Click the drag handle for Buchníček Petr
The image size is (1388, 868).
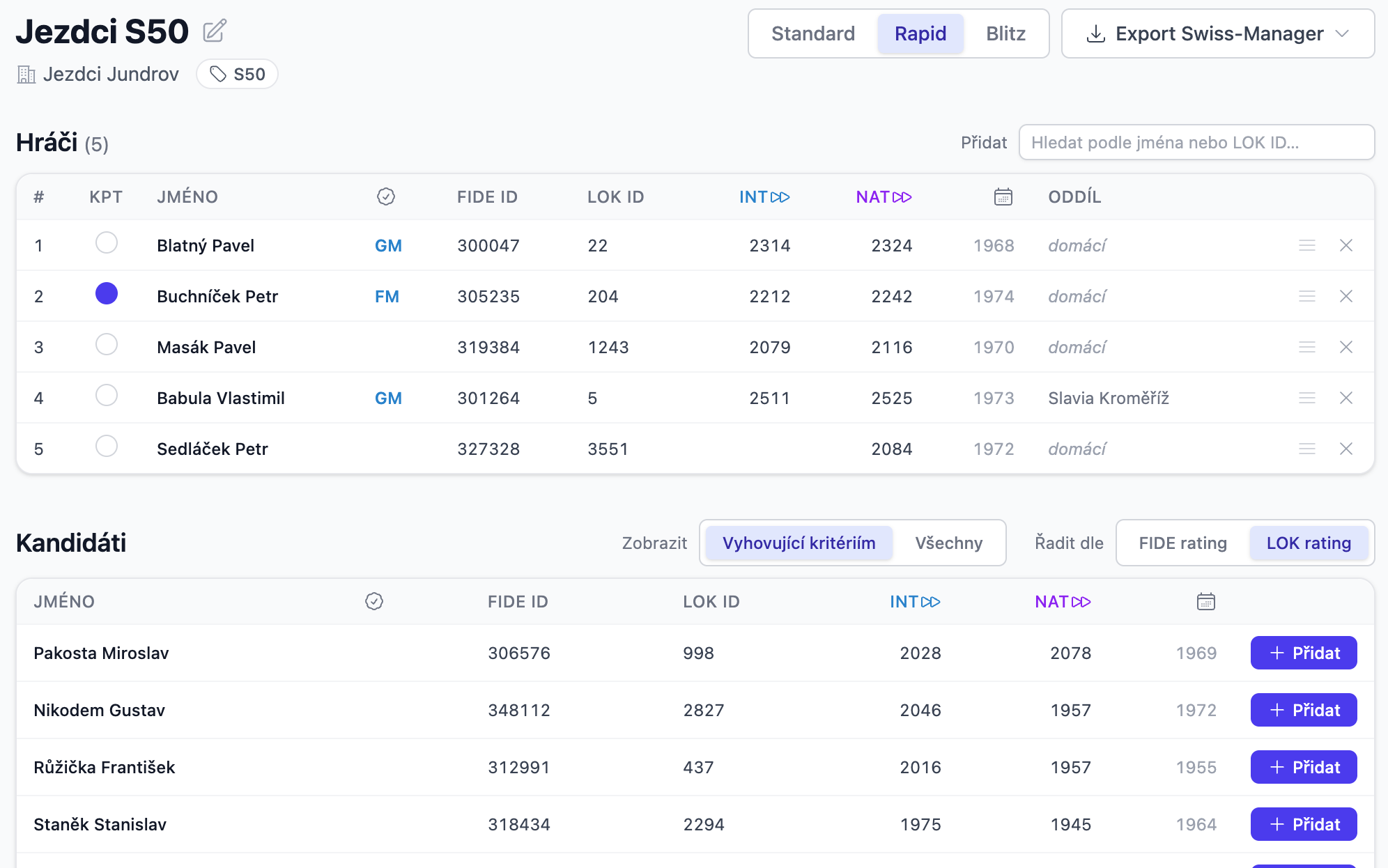coord(1307,296)
